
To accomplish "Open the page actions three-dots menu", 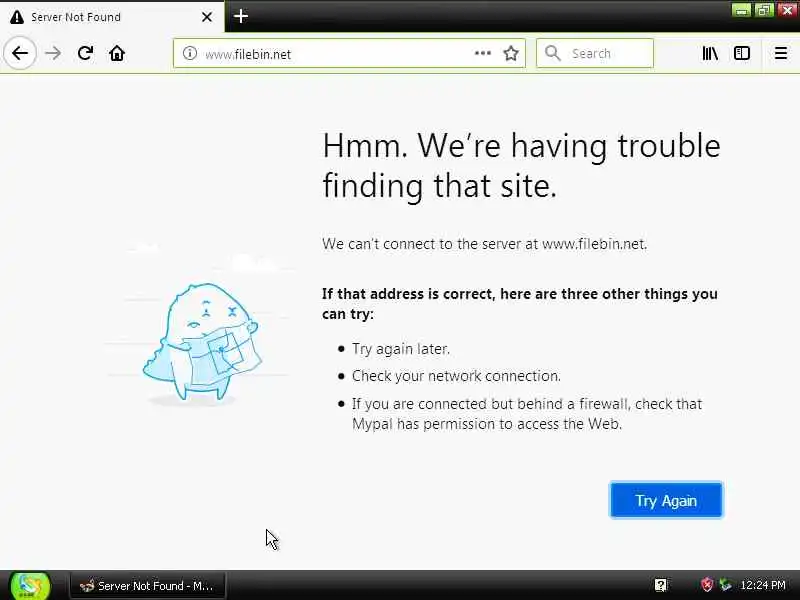I will coord(483,53).
